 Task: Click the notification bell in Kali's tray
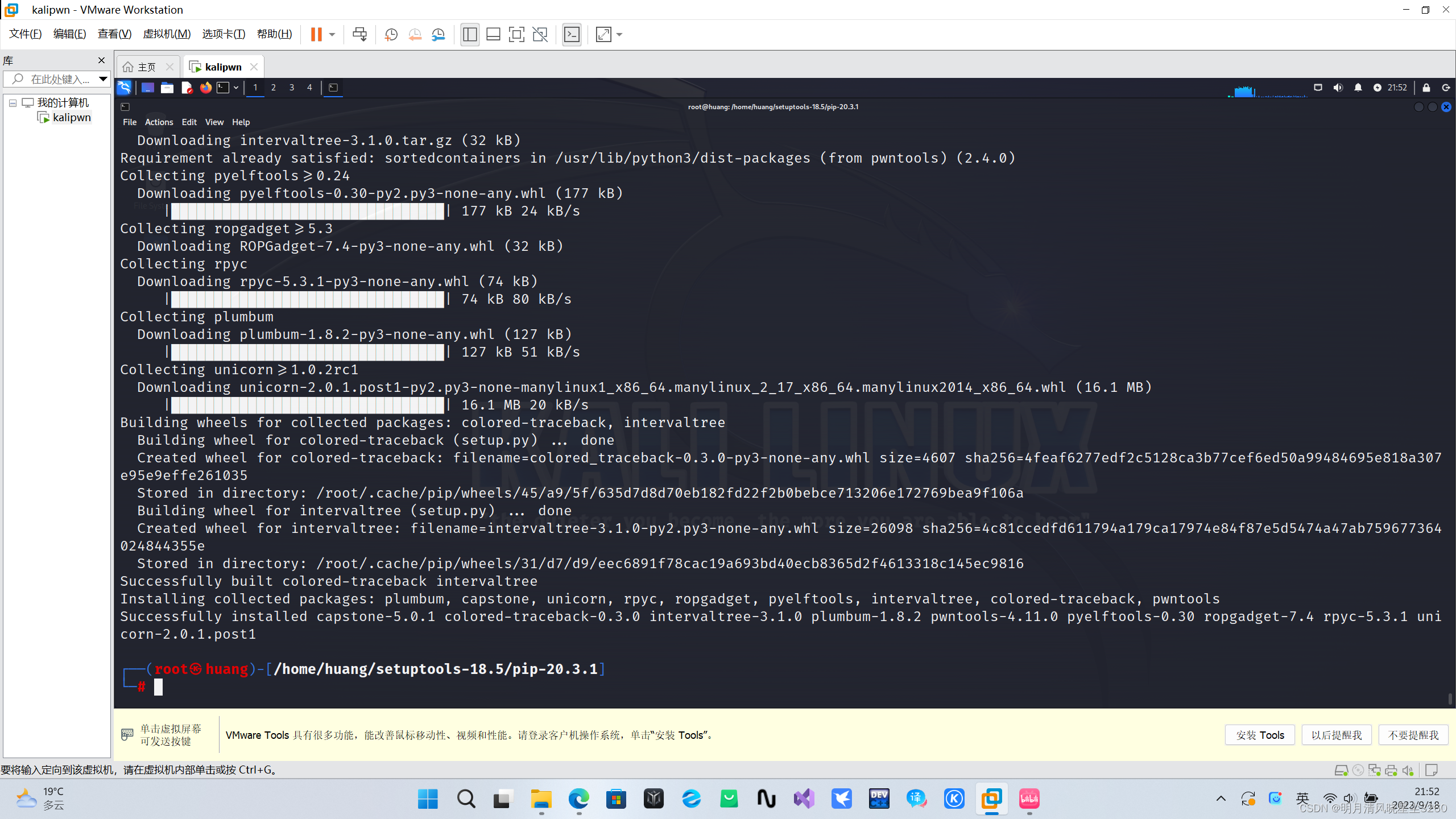click(x=1358, y=87)
